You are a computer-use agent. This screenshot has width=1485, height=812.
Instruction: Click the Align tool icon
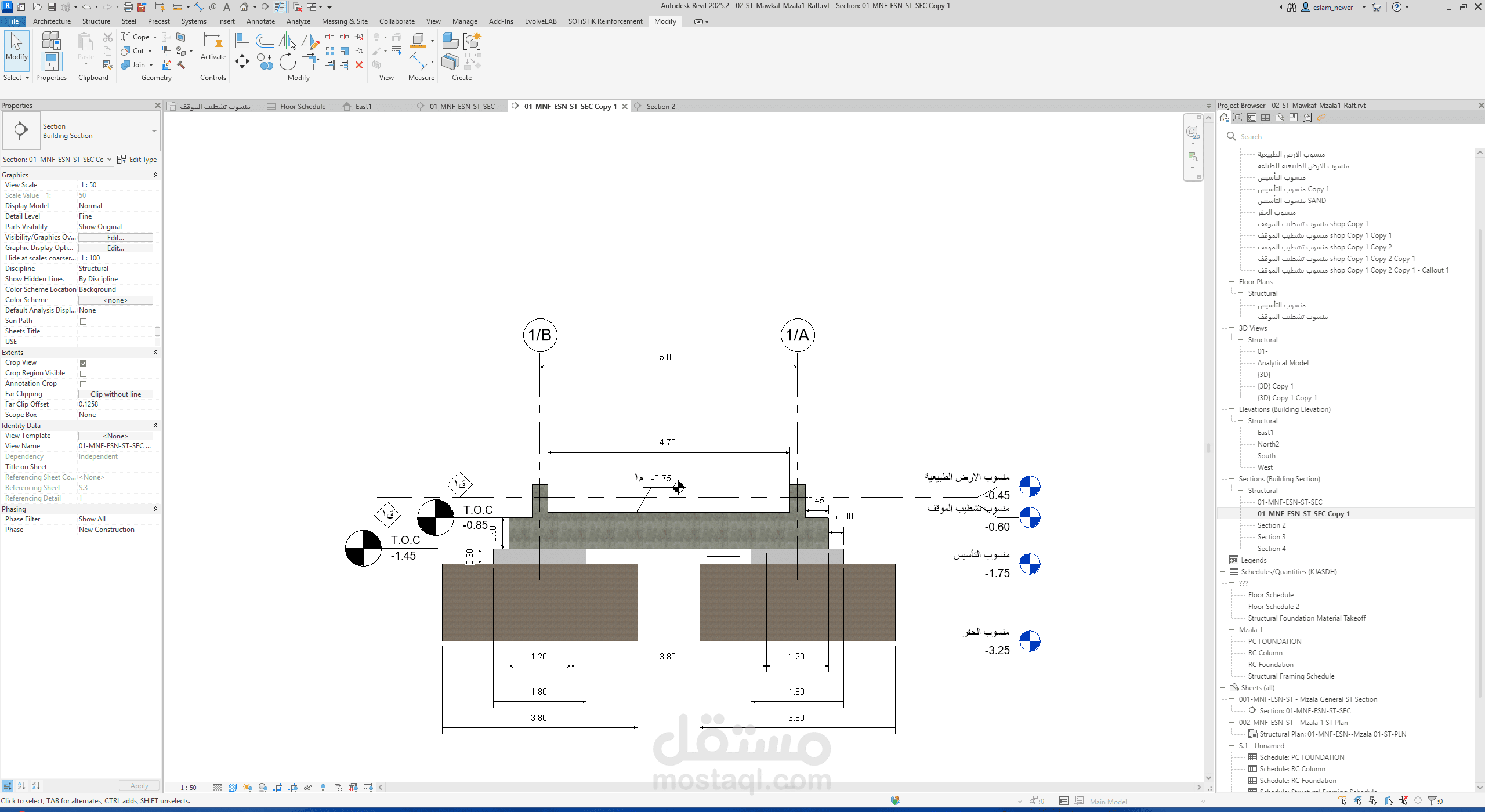[x=242, y=41]
